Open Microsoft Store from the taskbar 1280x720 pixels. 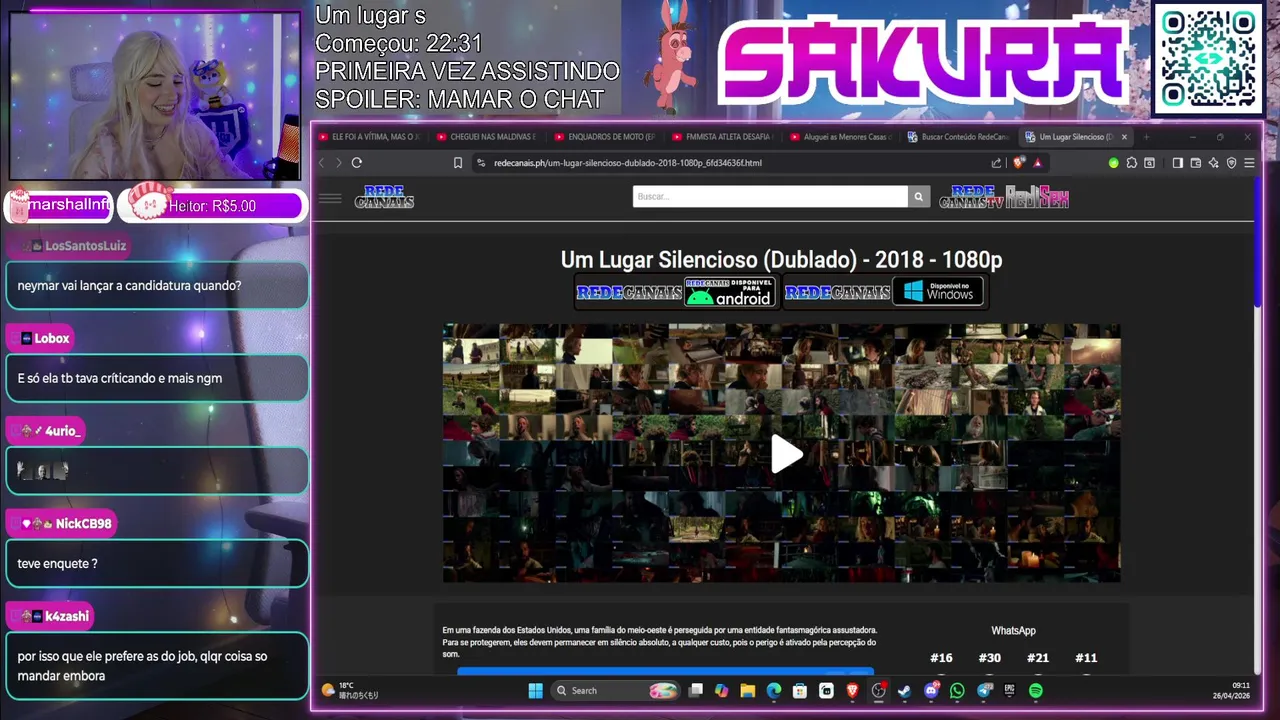799,690
